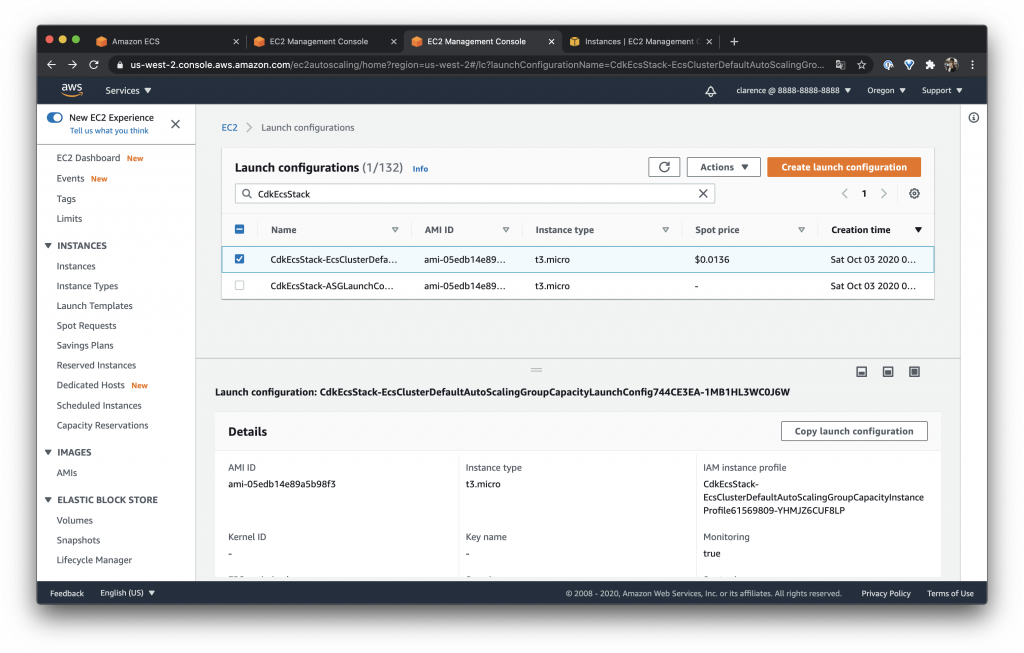Open the info panel icon
This screenshot has height=653, width=1024.
pos(974,118)
